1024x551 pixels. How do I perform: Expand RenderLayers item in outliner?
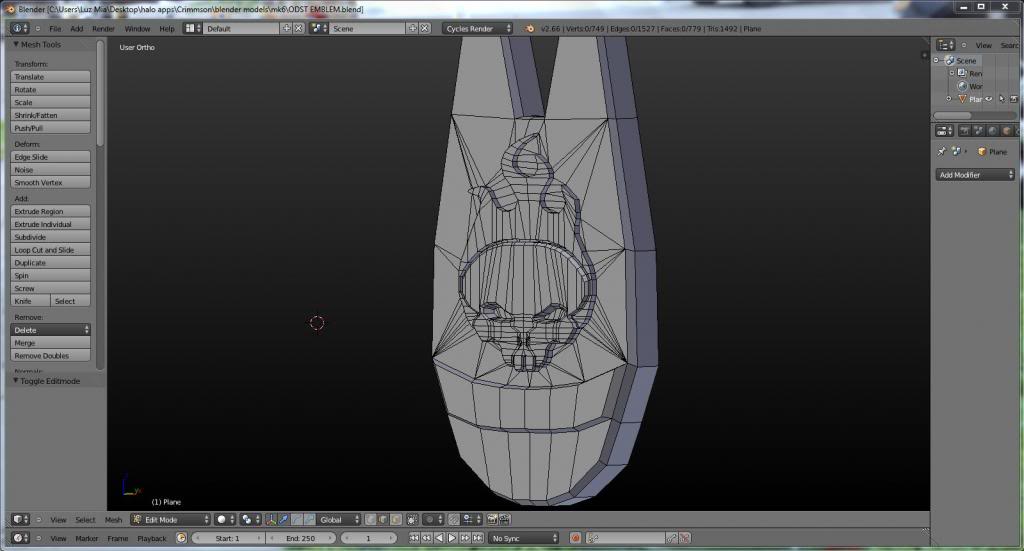tap(952, 73)
